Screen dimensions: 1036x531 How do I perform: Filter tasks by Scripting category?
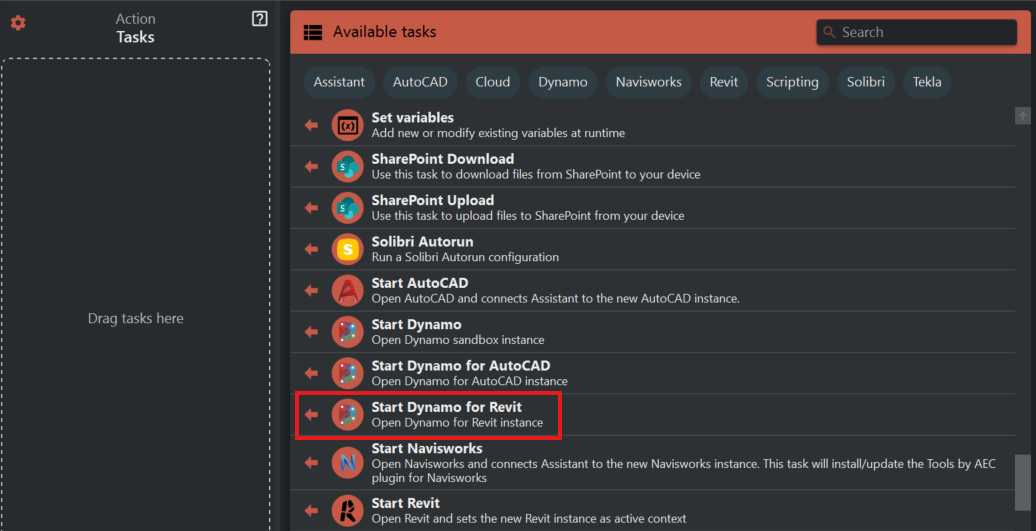[x=792, y=83]
